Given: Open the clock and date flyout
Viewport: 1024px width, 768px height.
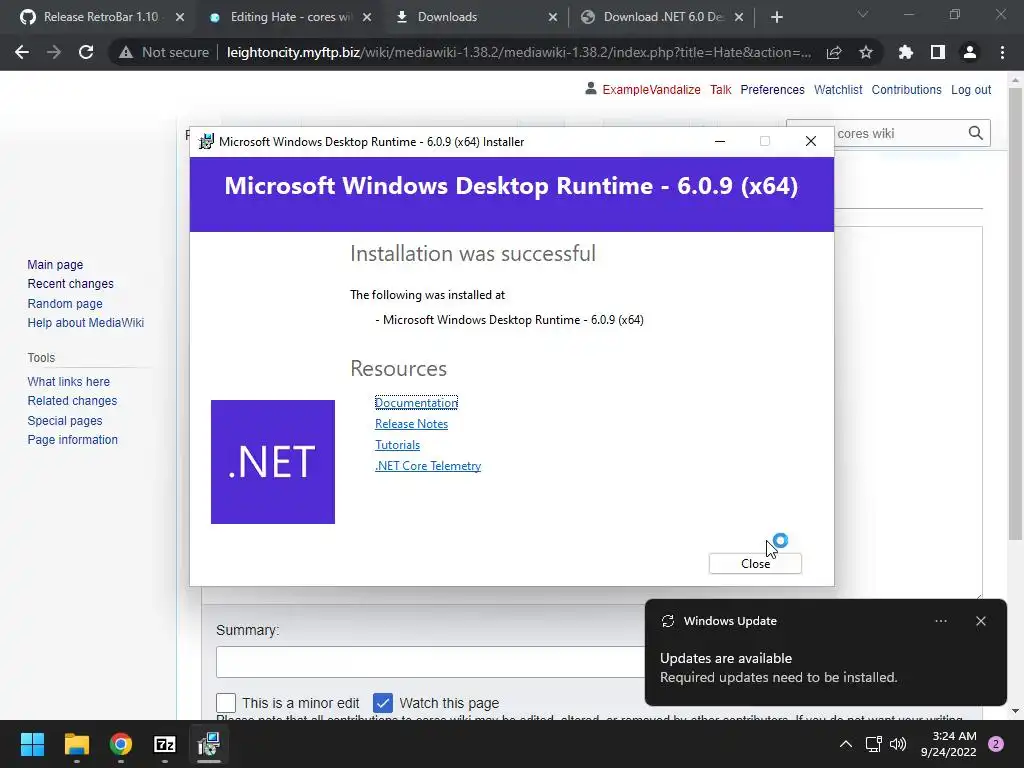Looking at the screenshot, I should click(x=948, y=744).
